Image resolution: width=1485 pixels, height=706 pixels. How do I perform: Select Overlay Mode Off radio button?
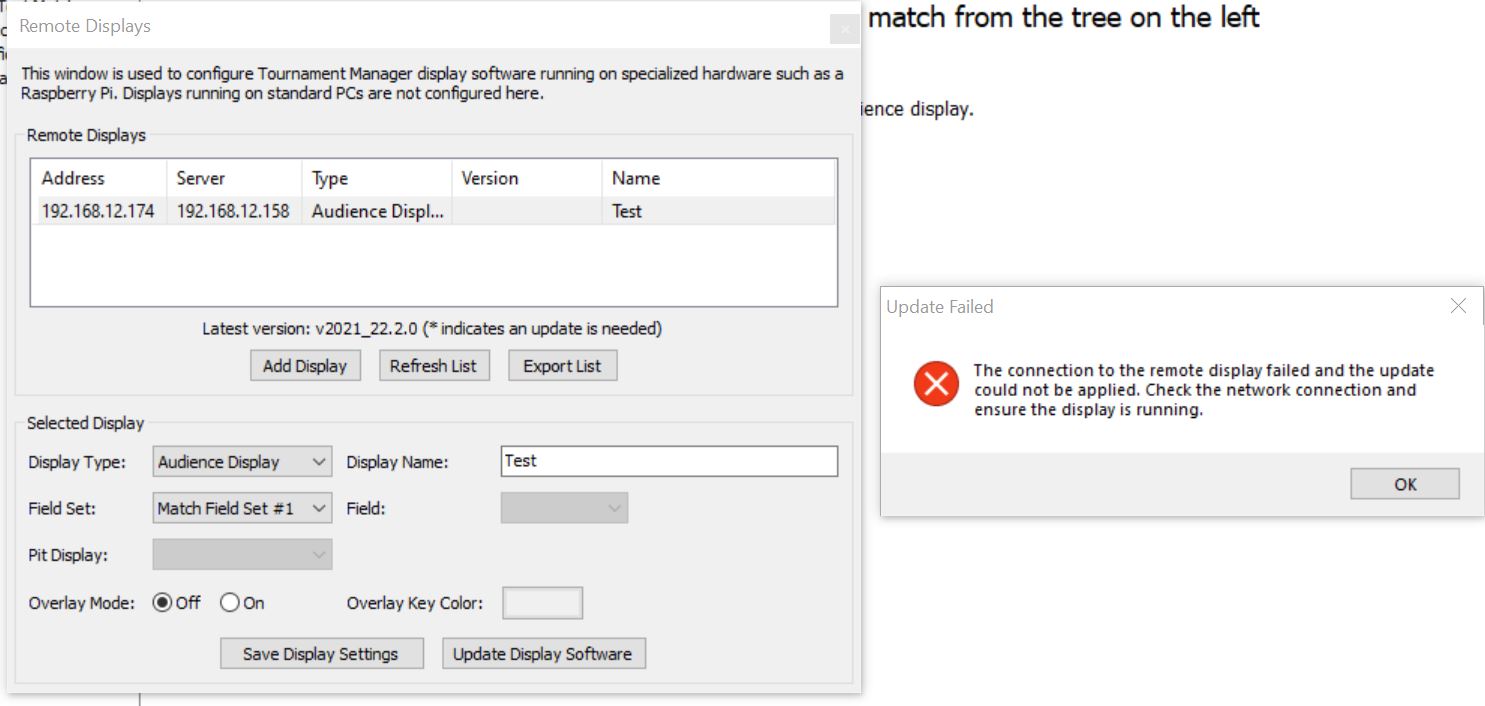pyautogui.click(x=162, y=603)
